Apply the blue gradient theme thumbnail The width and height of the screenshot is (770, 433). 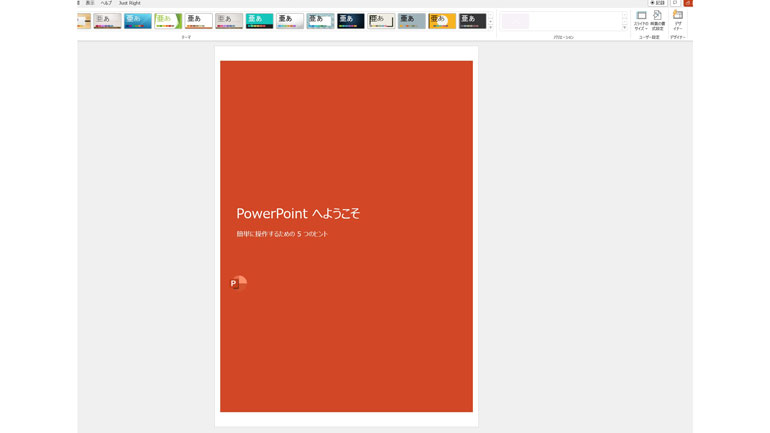(138, 21)
